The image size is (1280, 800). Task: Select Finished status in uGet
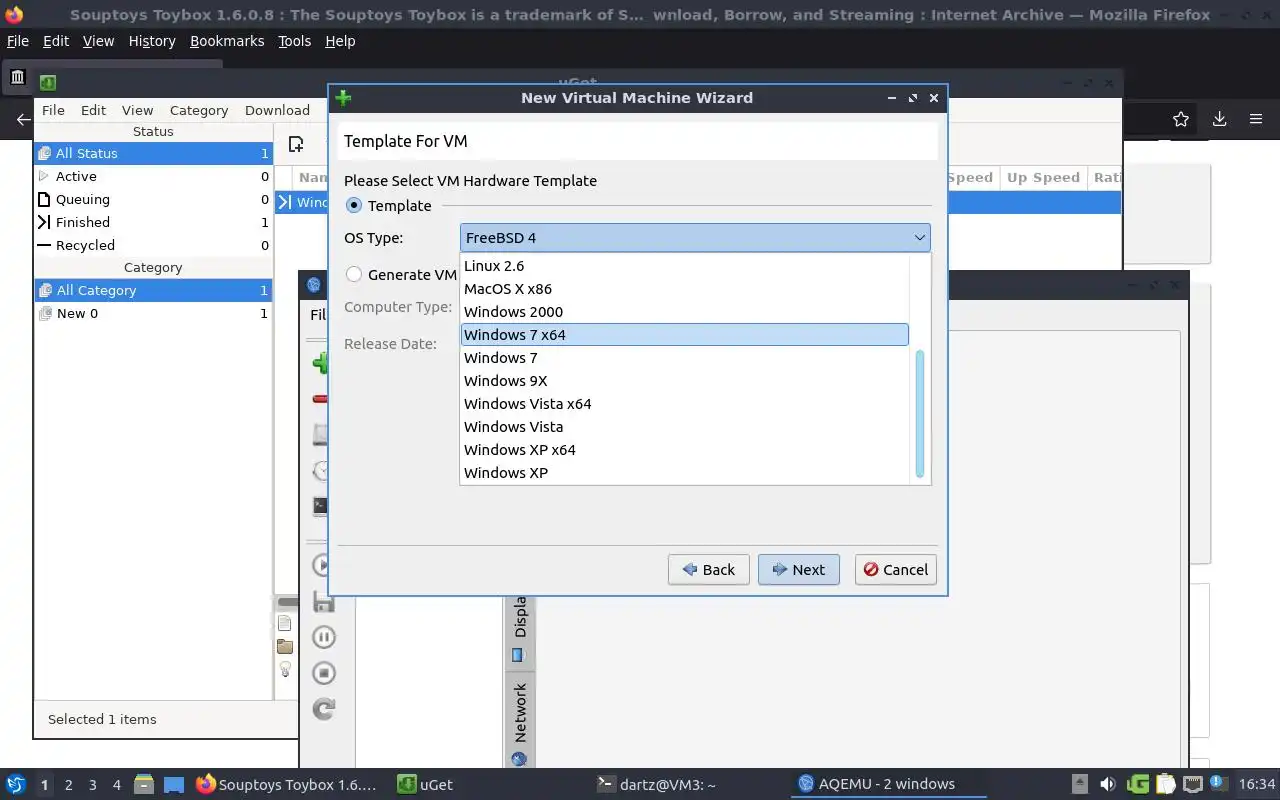click(153, 222)
